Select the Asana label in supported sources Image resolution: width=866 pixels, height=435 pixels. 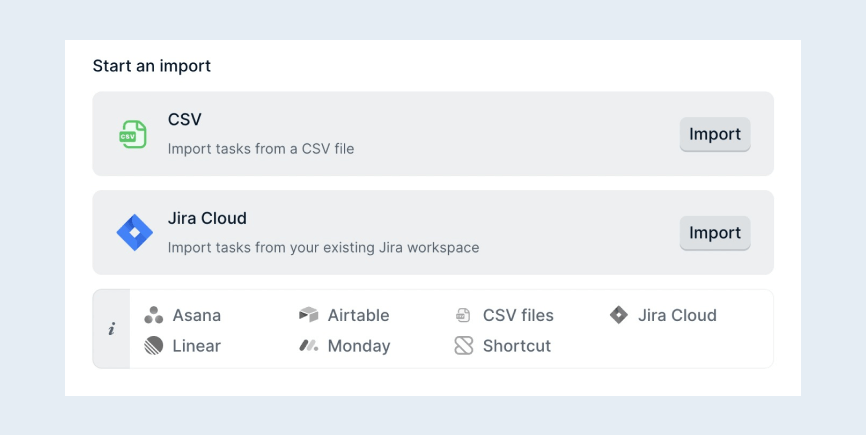tap(197, 315)
